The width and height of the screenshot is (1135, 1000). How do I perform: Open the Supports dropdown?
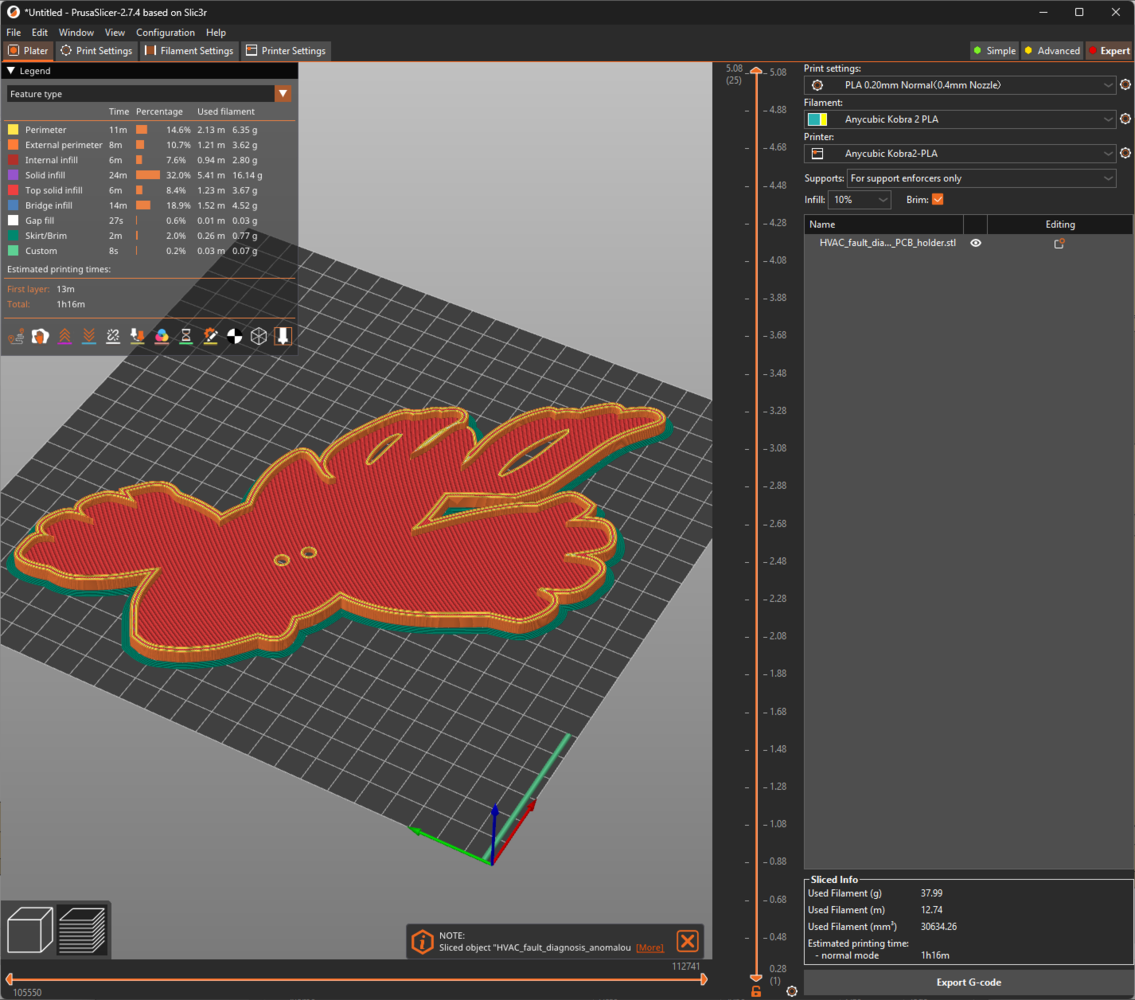pyautogui.click(x=980, y=178)
